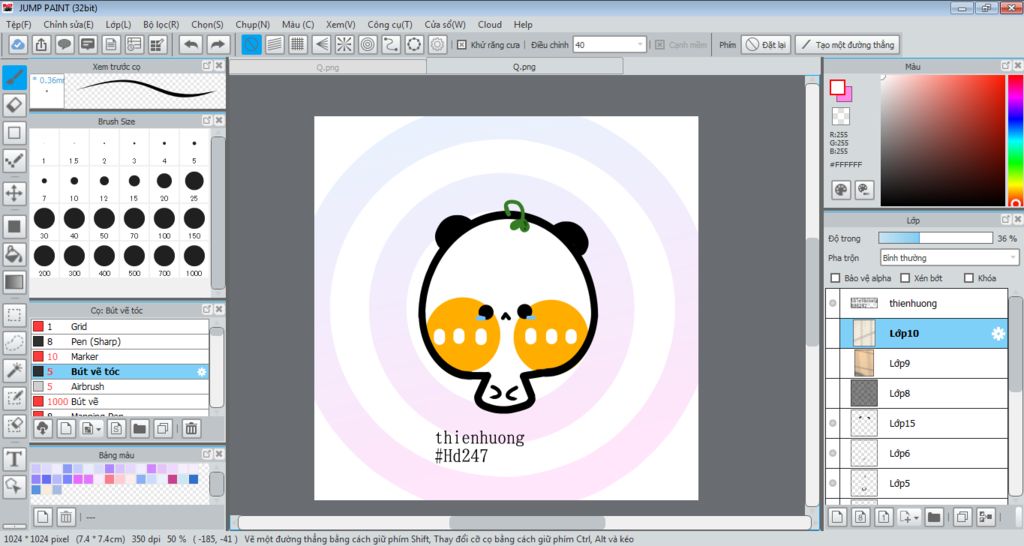Screen dimensions: 1024x546
Task: Pick color in red color square
Action: click(x=942, y=140)
